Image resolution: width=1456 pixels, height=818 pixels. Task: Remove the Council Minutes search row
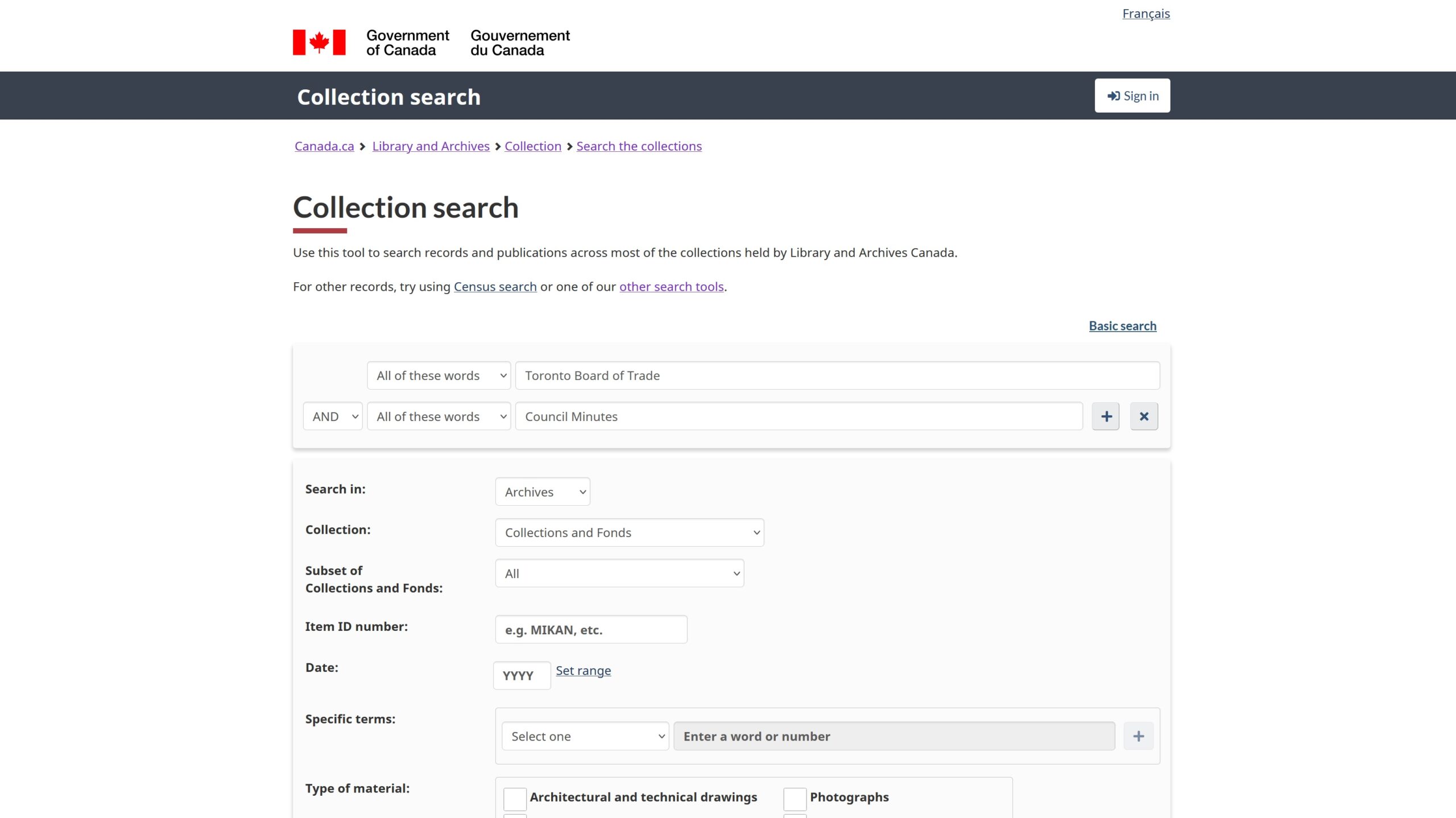click(x=1144, y=416)
